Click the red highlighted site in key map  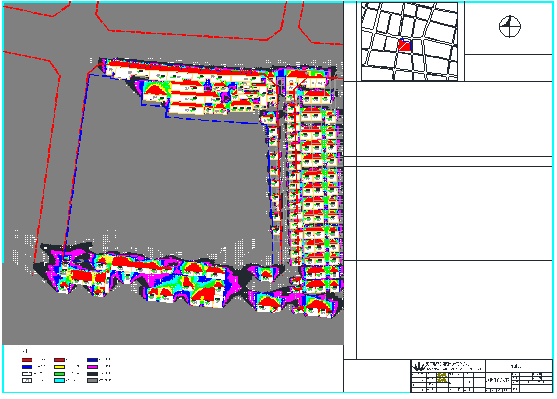(404, 46)
